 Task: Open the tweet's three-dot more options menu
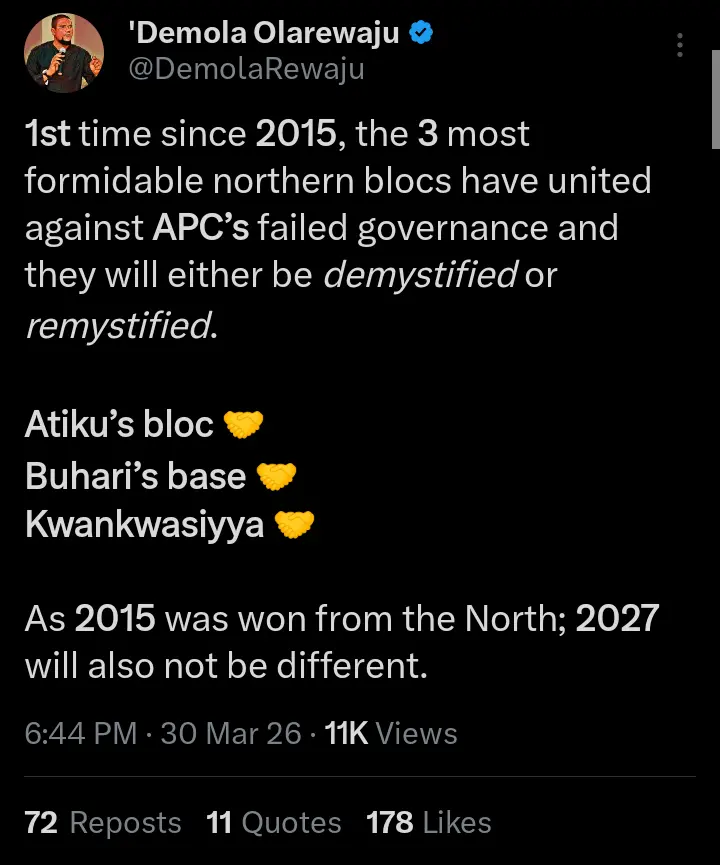tap(680, 45)
